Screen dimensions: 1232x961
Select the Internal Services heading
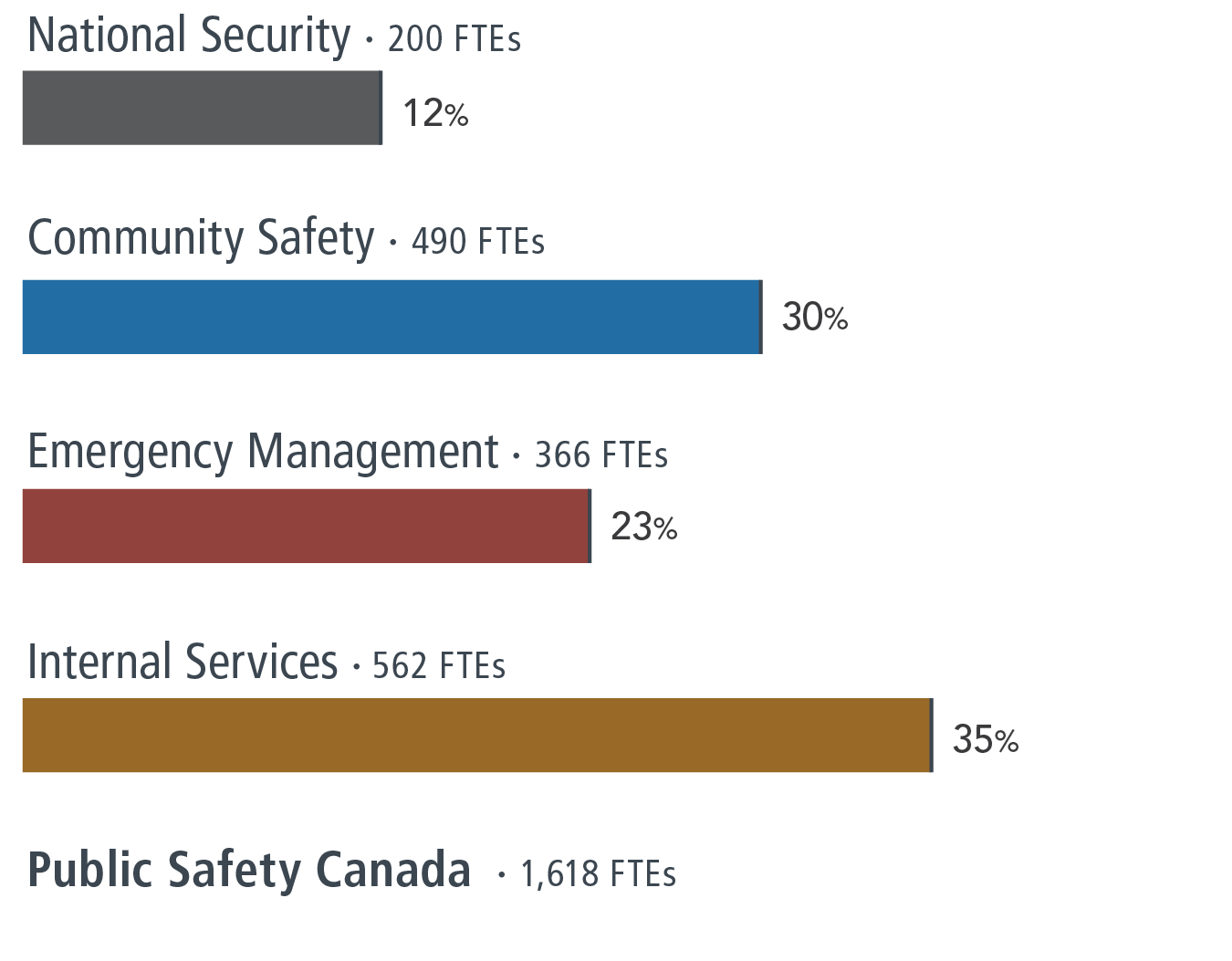click(183, 662)
